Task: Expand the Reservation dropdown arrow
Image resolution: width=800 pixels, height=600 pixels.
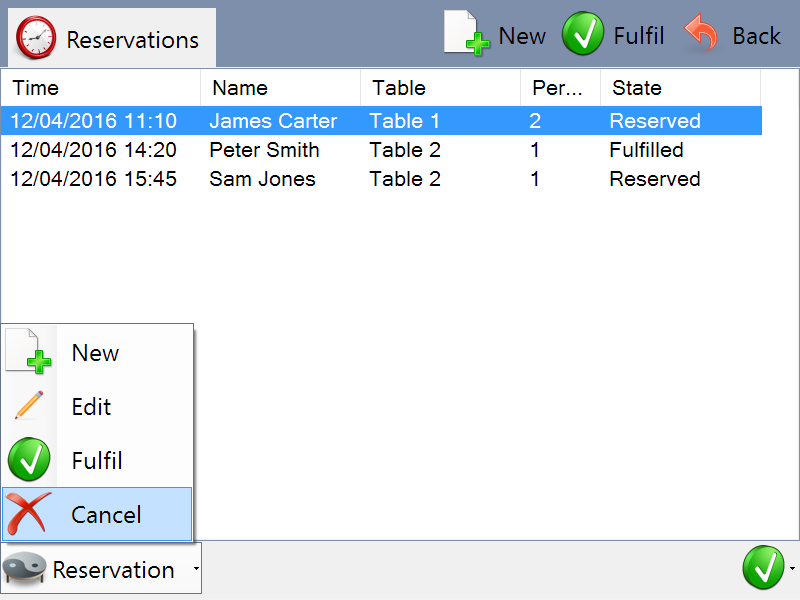Action: (x=195, y=569)
